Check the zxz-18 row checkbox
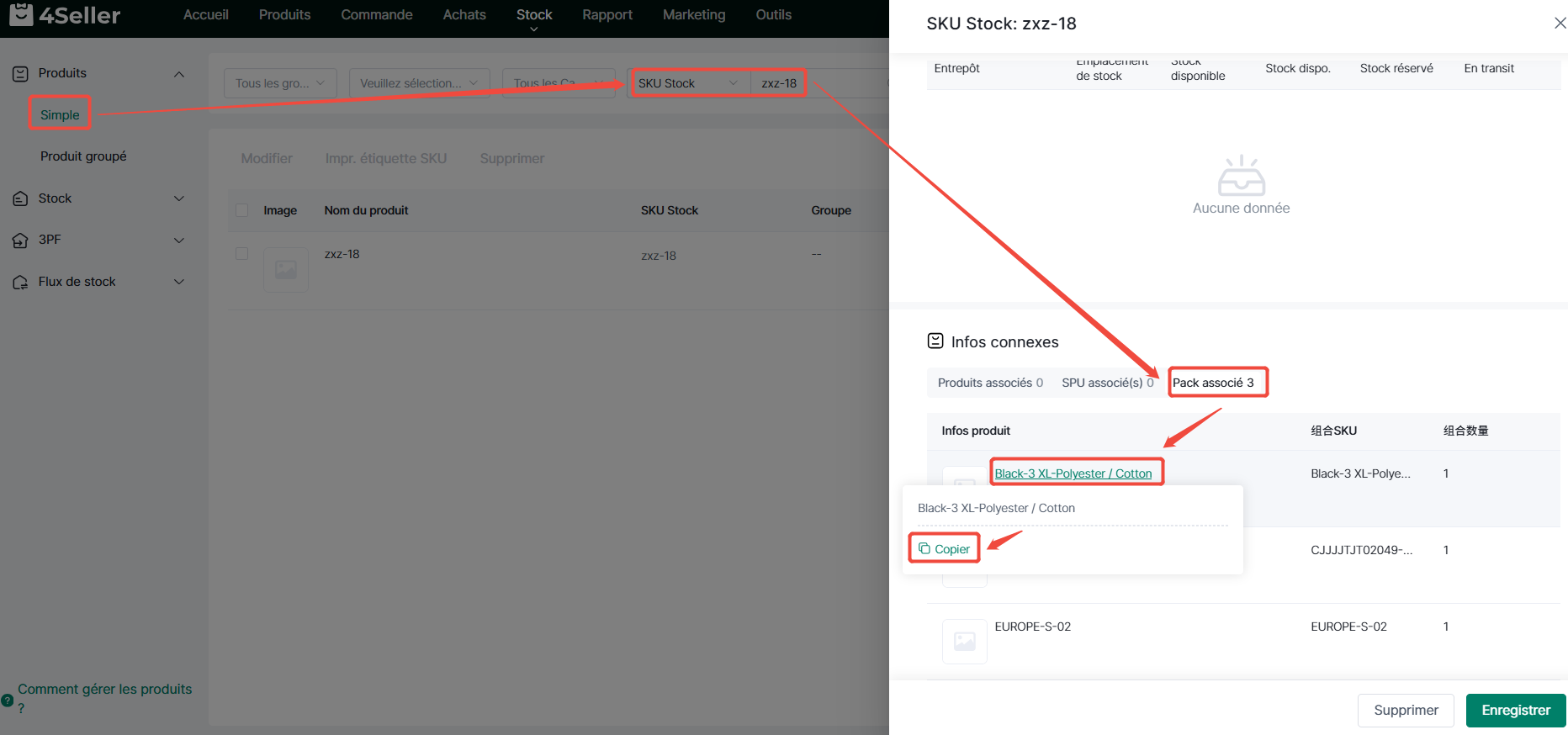 (x=242, y=254)
